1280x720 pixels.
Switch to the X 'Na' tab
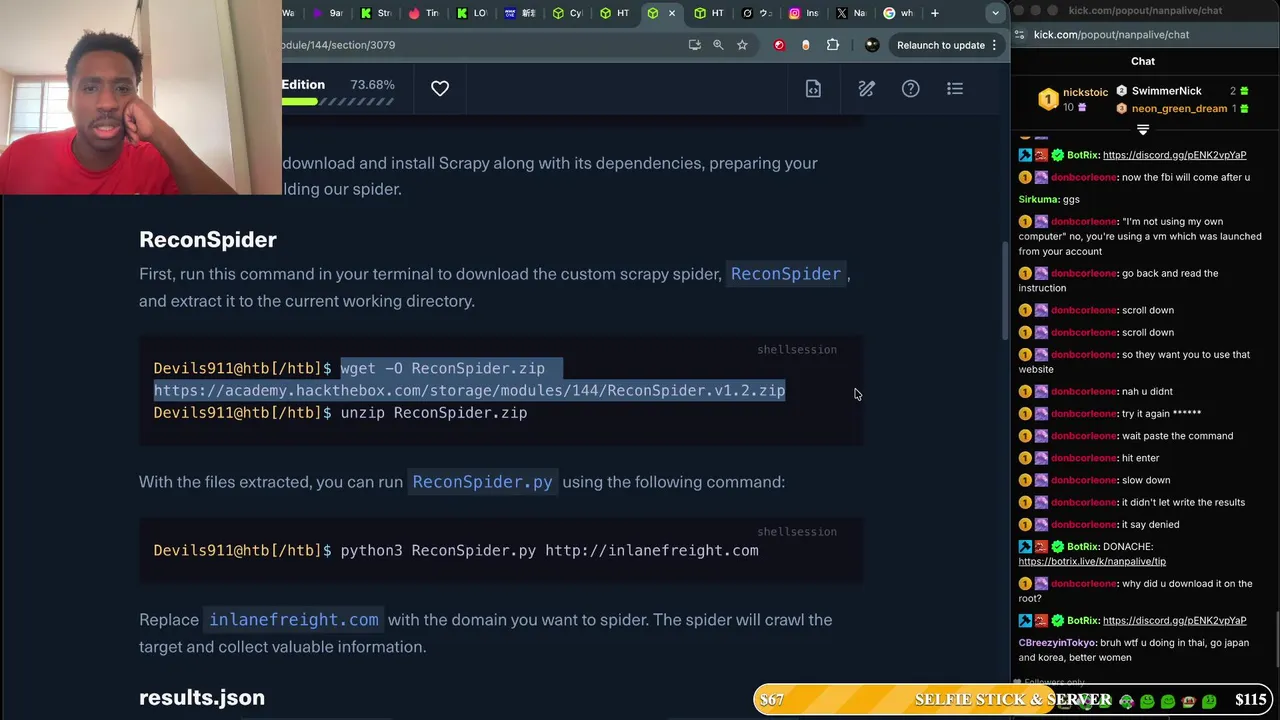[850, 13]
